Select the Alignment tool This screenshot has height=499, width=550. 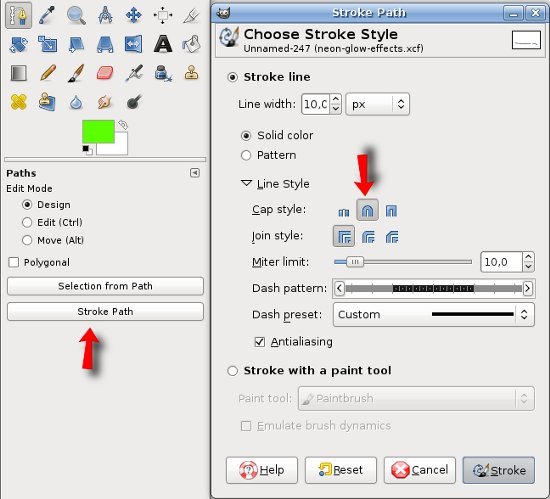point(163,15)
